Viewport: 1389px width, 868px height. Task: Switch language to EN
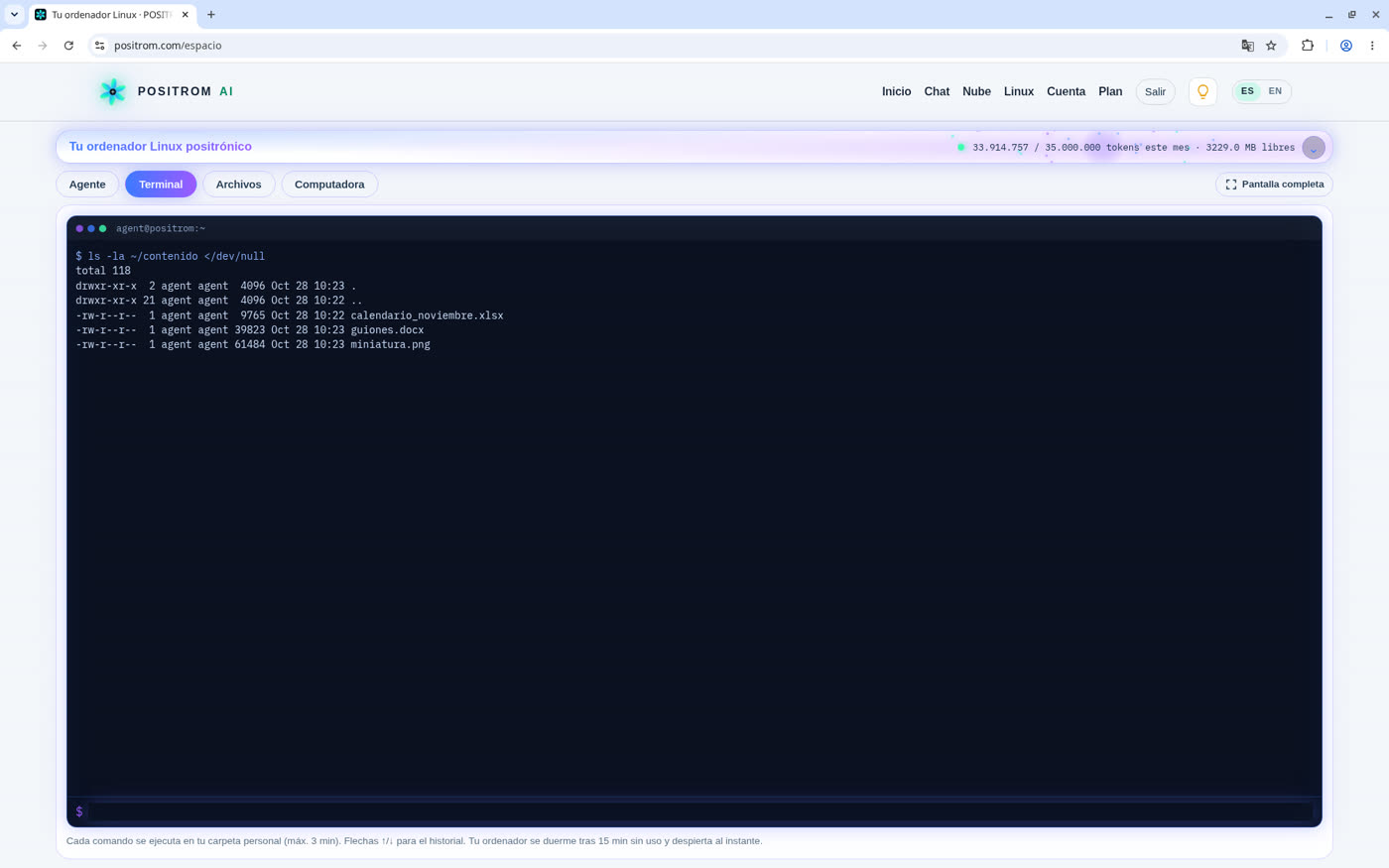point(1275,91)
